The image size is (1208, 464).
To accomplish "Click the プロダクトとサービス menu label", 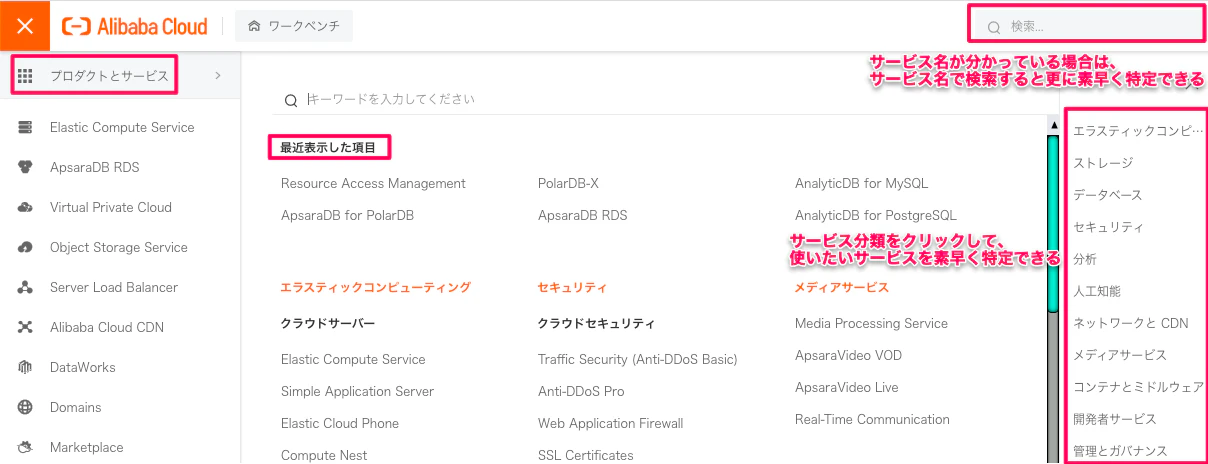I will (109, 75).
